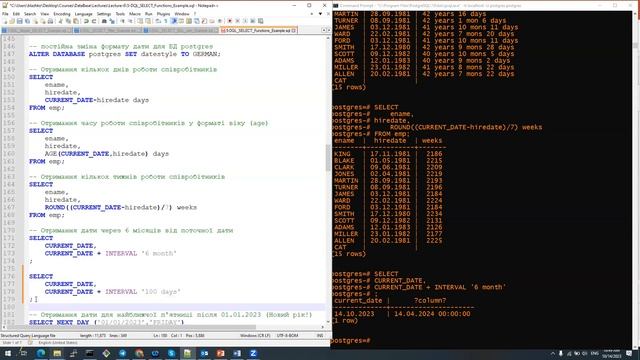This screenshot has width=640, height=360.
Task: Click the Zoom In toolbar icon
Action: pyautogui.click(x=122, y=21)
